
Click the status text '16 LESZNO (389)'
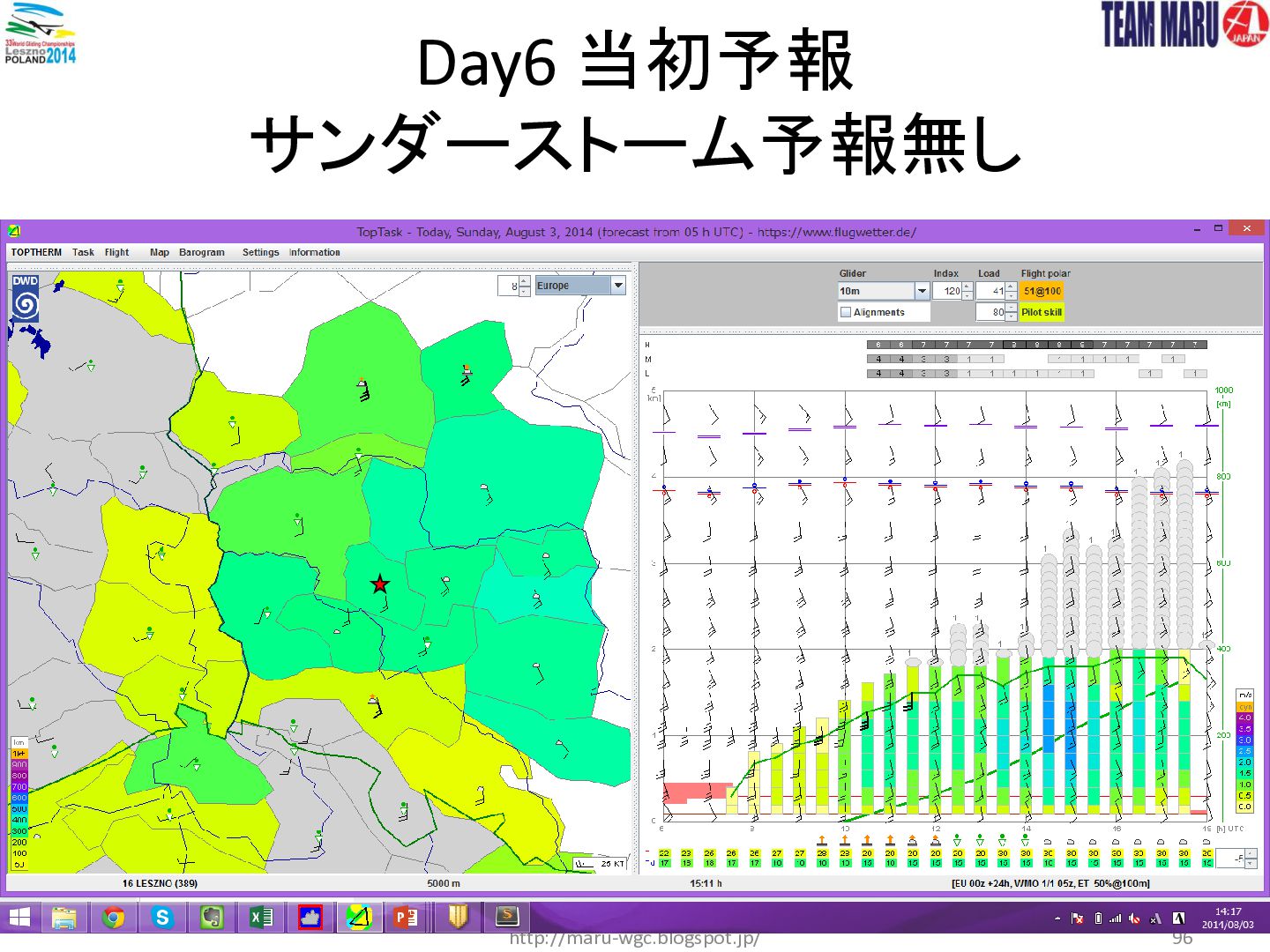[160, 883]
